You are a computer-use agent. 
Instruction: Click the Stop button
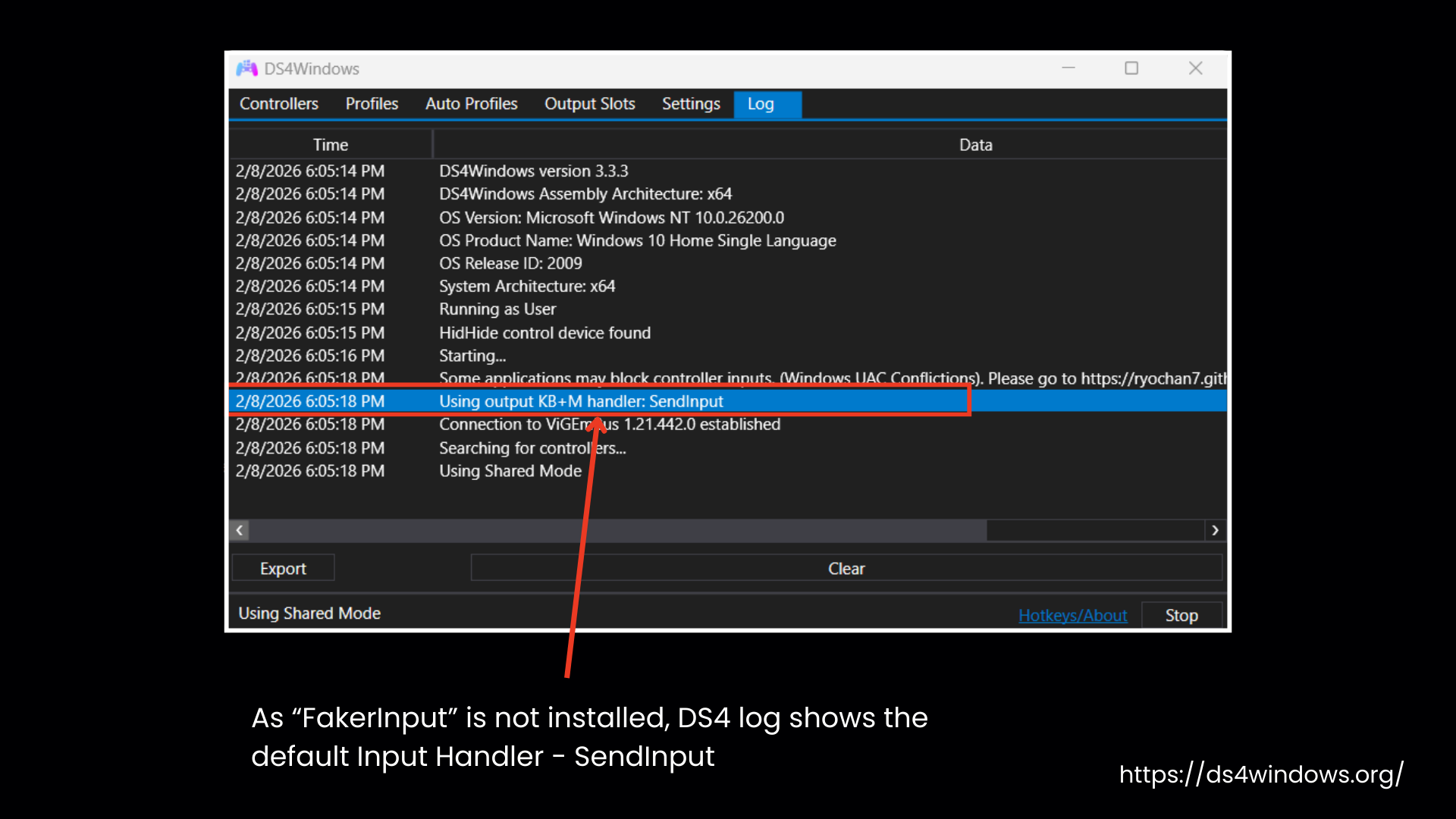[x=1181, y=616]
